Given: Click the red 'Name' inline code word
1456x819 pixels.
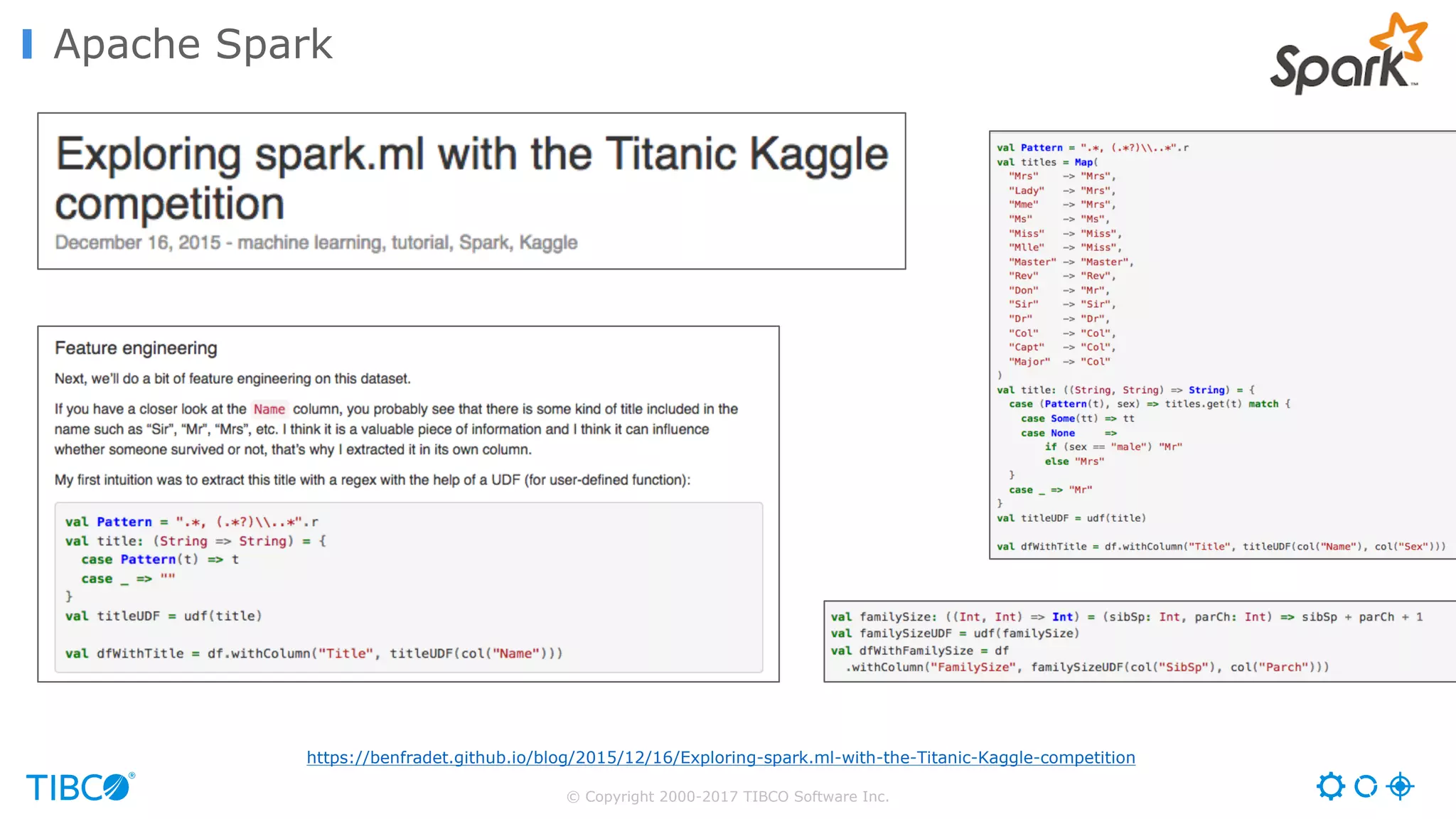Looking at the screenshot, I should [x=269, y=409].
